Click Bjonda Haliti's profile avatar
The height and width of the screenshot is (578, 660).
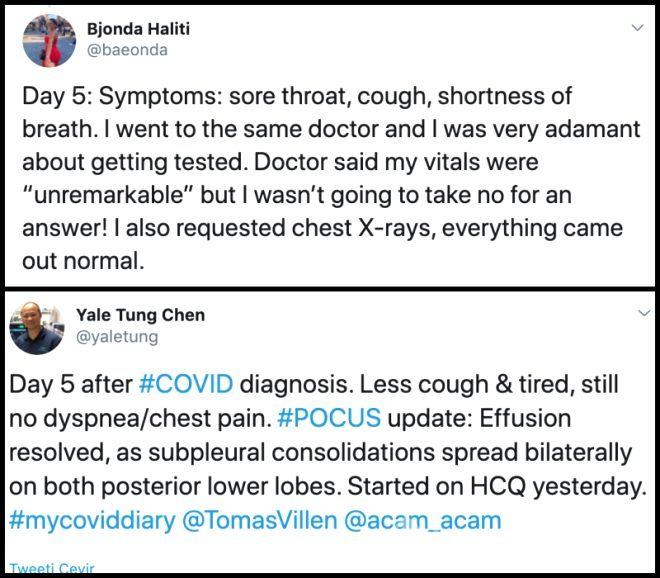[x=49, y=41]
